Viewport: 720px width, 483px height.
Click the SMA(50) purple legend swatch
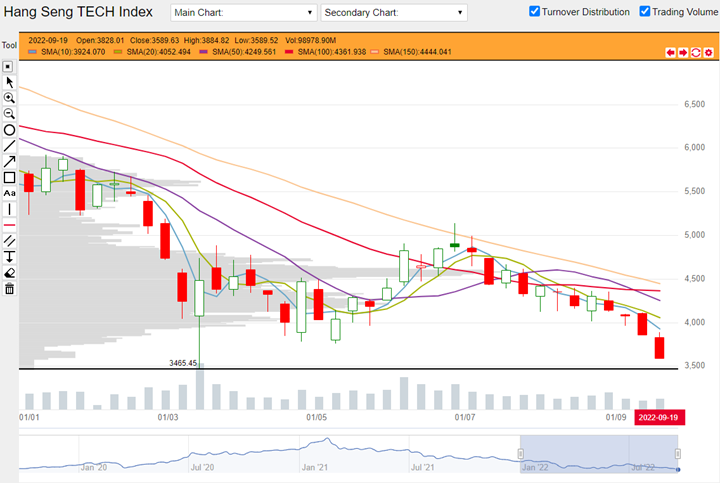(203, 52)
